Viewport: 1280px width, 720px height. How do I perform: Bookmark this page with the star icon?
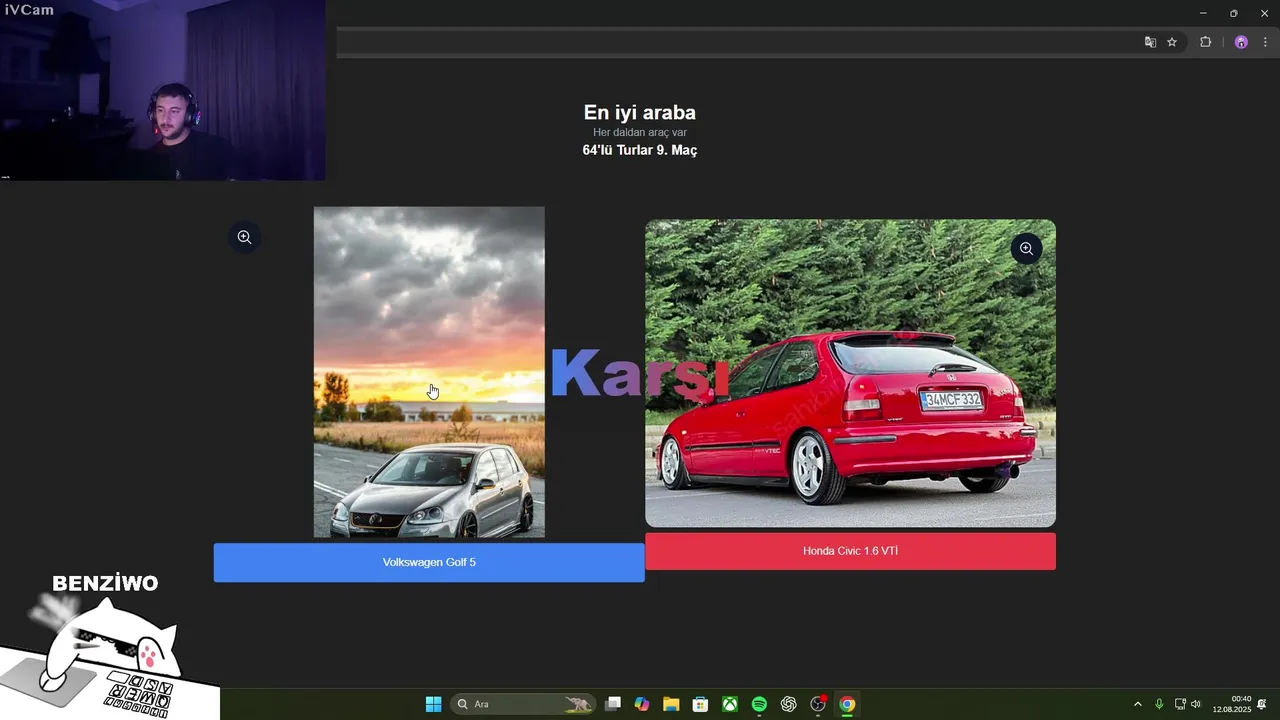coord(1172,42)
